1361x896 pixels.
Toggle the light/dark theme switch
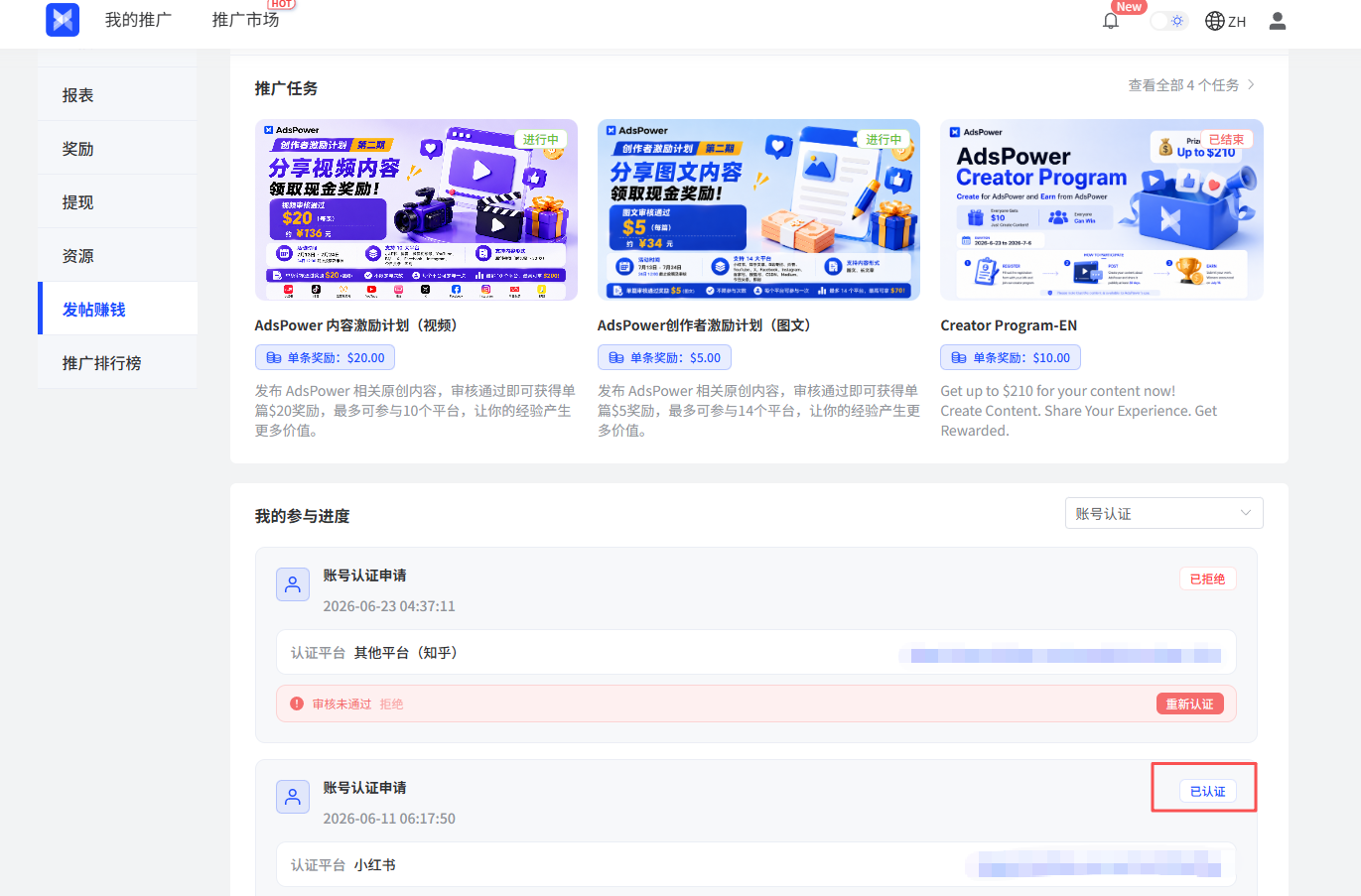click(1168, 21)
